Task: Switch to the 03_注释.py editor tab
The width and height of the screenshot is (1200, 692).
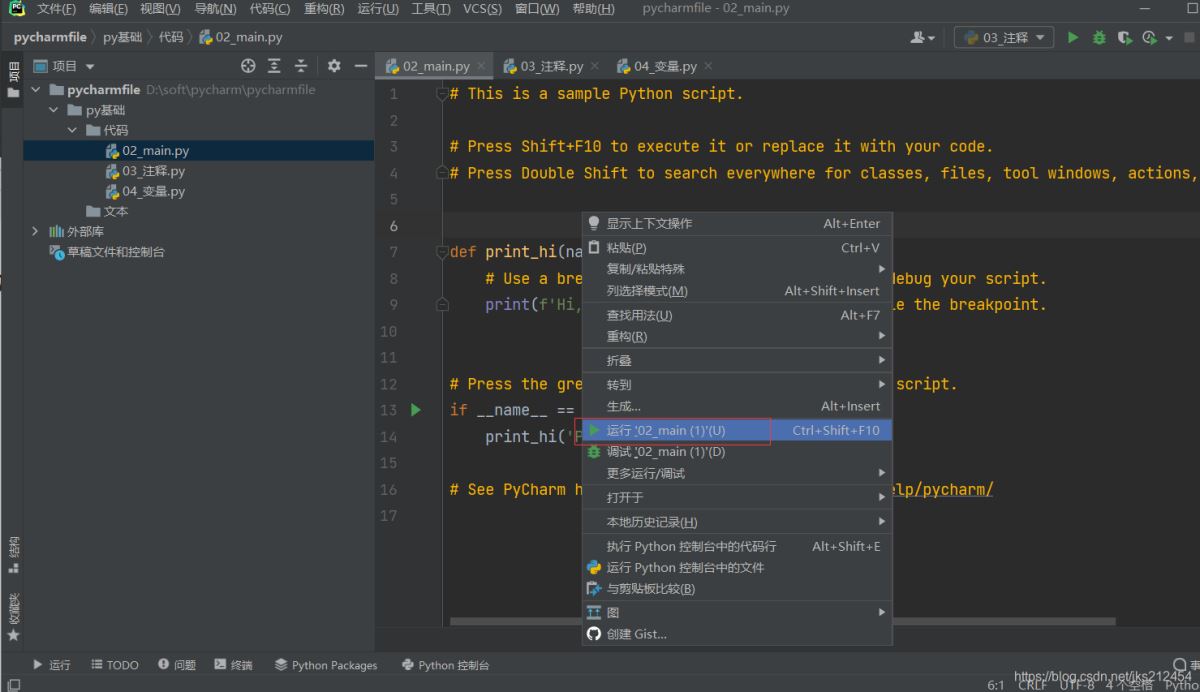Action: pyautogui.click(x=551, y=66)
